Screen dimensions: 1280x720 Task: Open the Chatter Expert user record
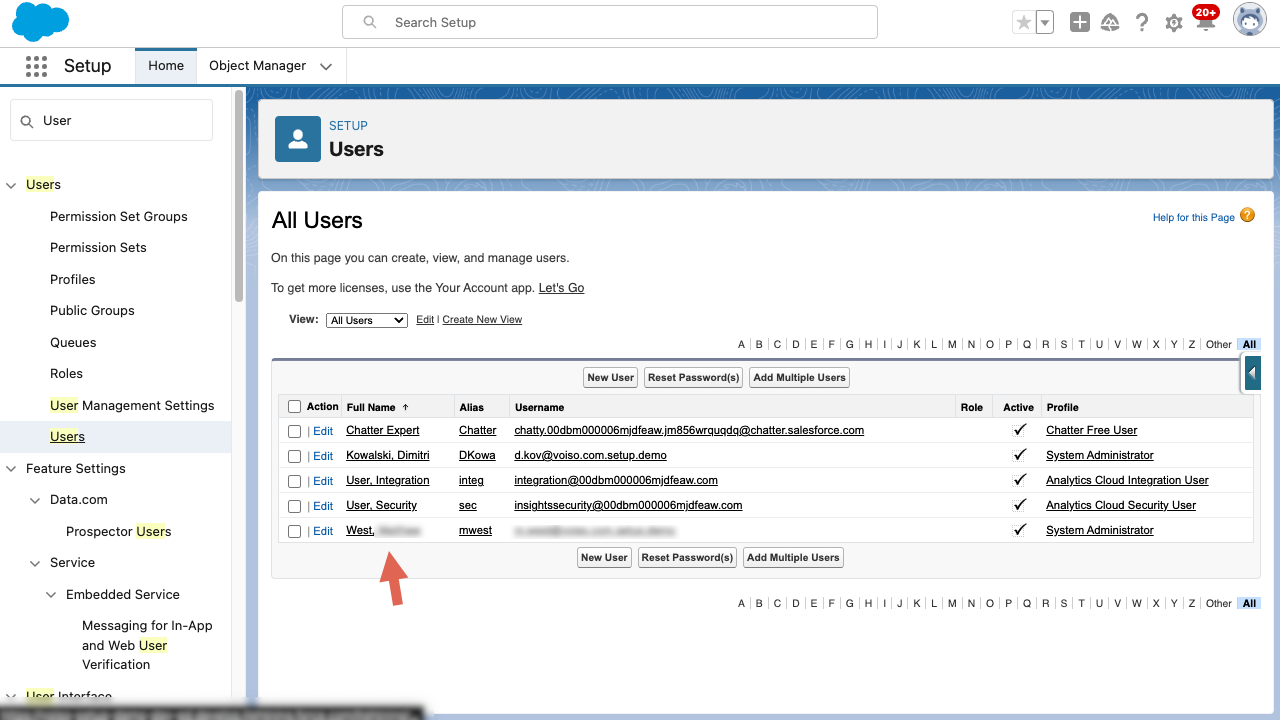click(x=383, y=431)
